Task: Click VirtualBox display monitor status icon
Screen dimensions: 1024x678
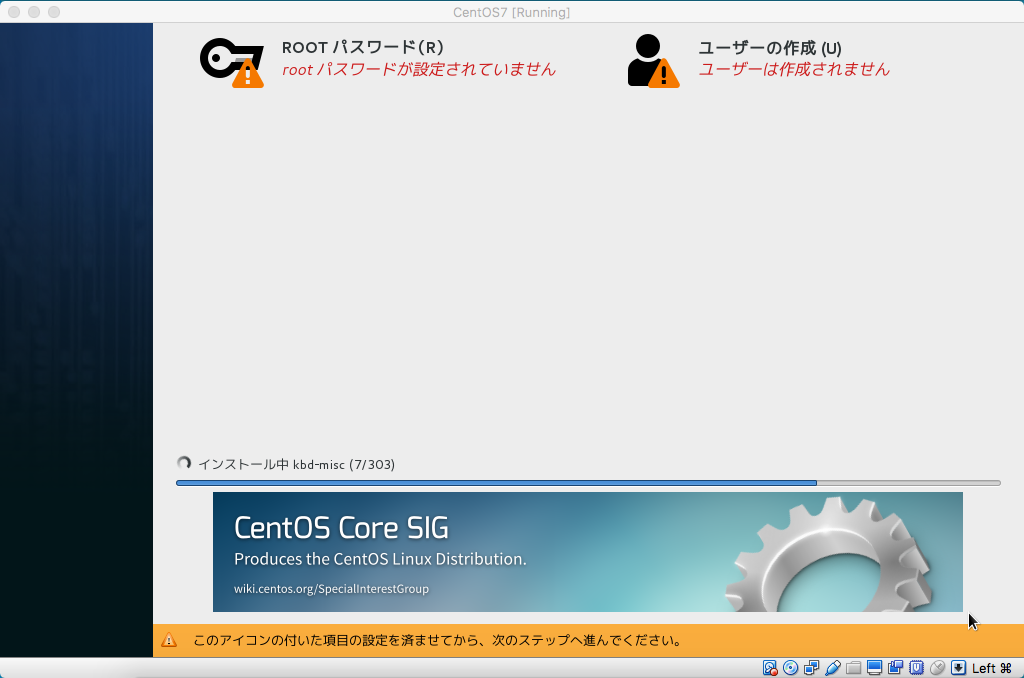Action: 874,668
